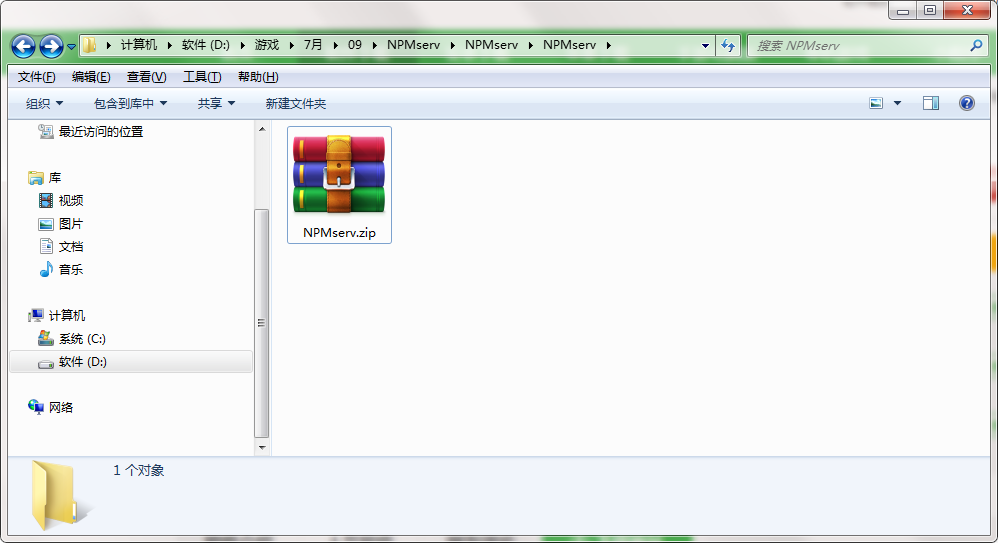Screen dimensions: 998x543
Task: Open the 工具(T) menu
Action: (x=202, y=77)
